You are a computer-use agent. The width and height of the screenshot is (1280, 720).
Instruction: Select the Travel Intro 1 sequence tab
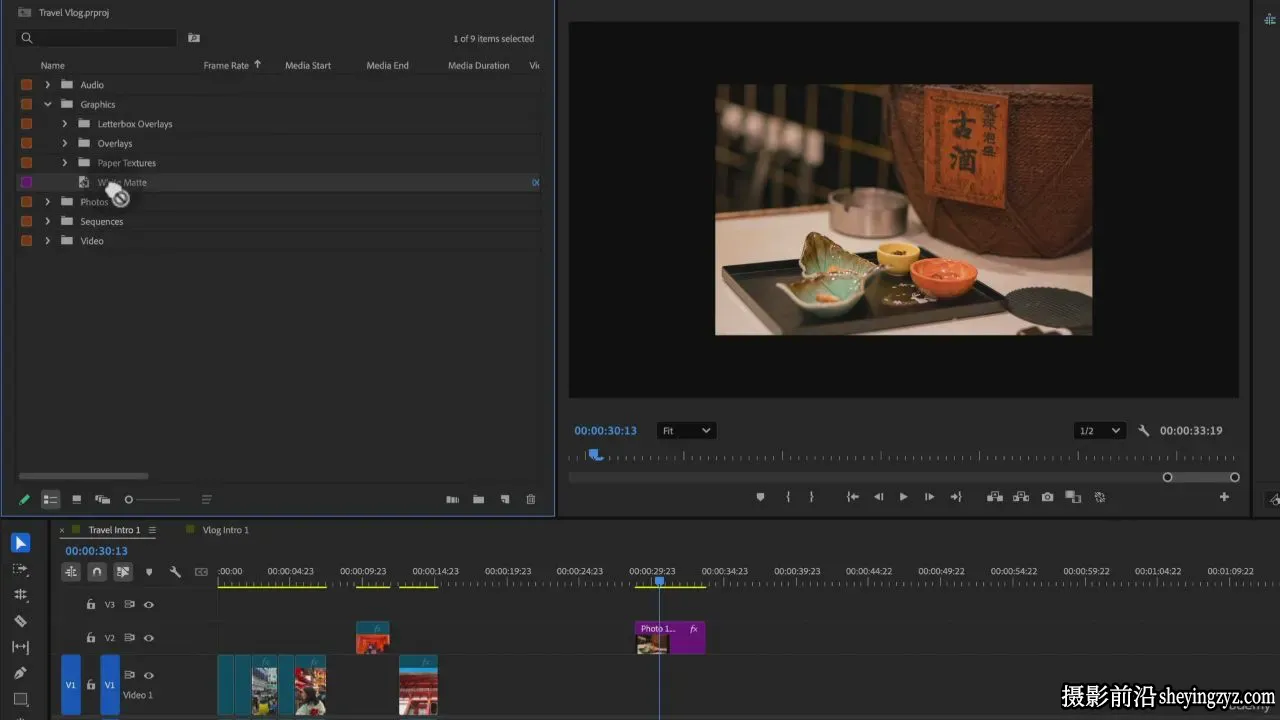coord(114,530)
